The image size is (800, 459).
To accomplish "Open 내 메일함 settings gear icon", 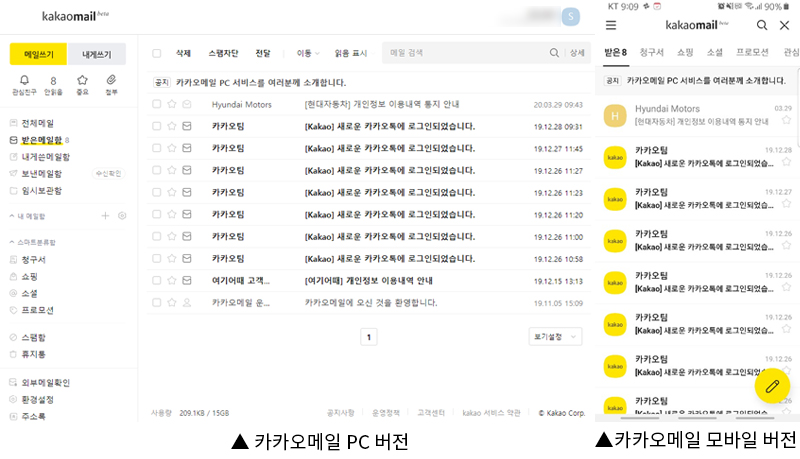I will (122, 216).
